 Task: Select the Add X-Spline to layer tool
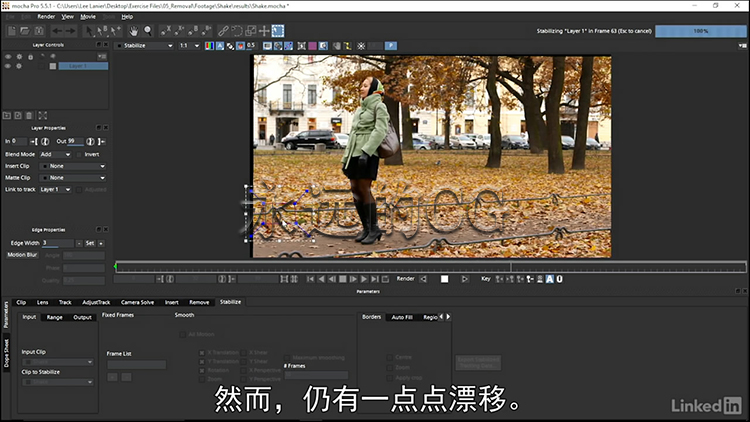(179, 31)
